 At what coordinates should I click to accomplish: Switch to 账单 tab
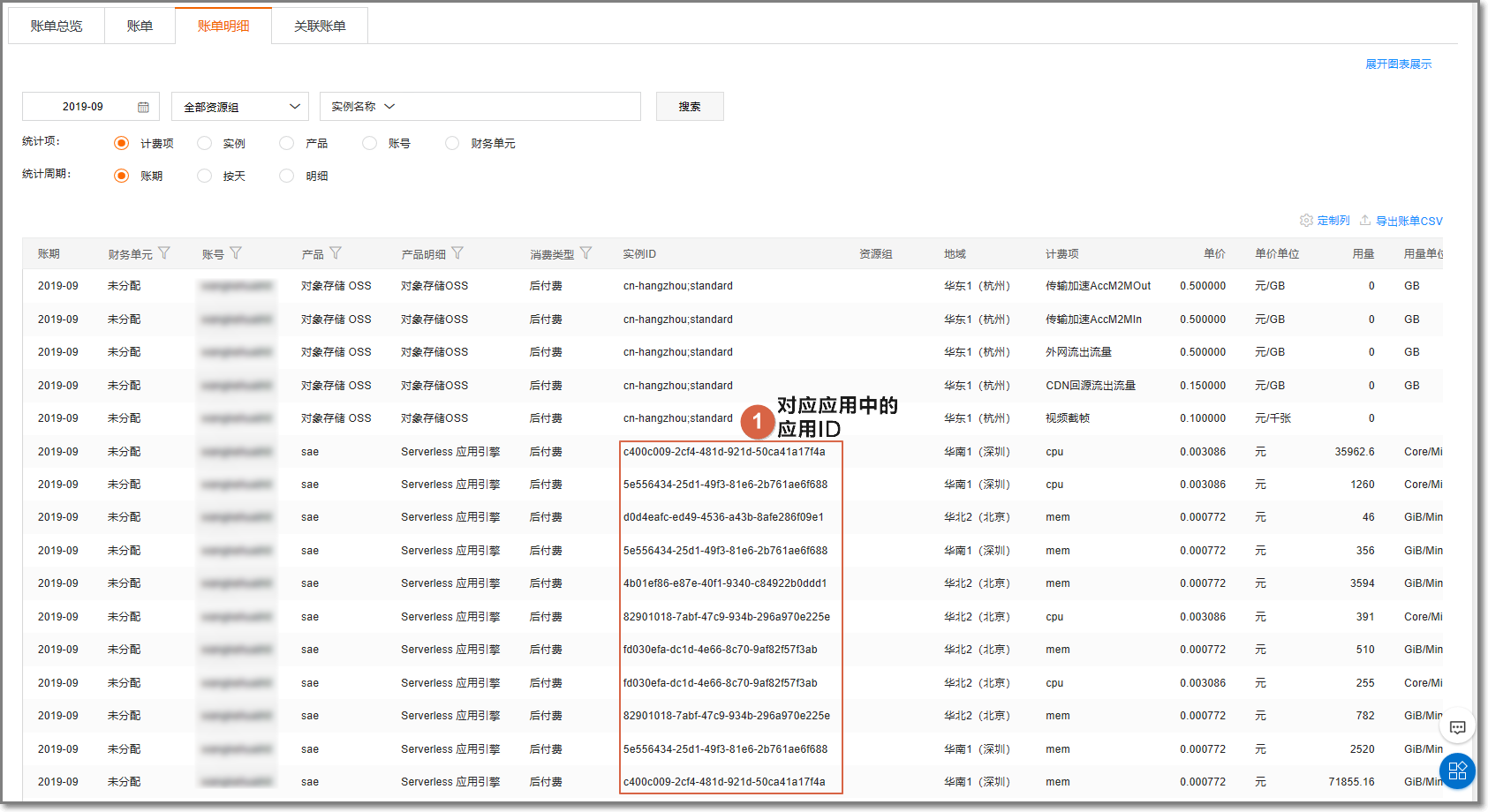coord(140,26)
